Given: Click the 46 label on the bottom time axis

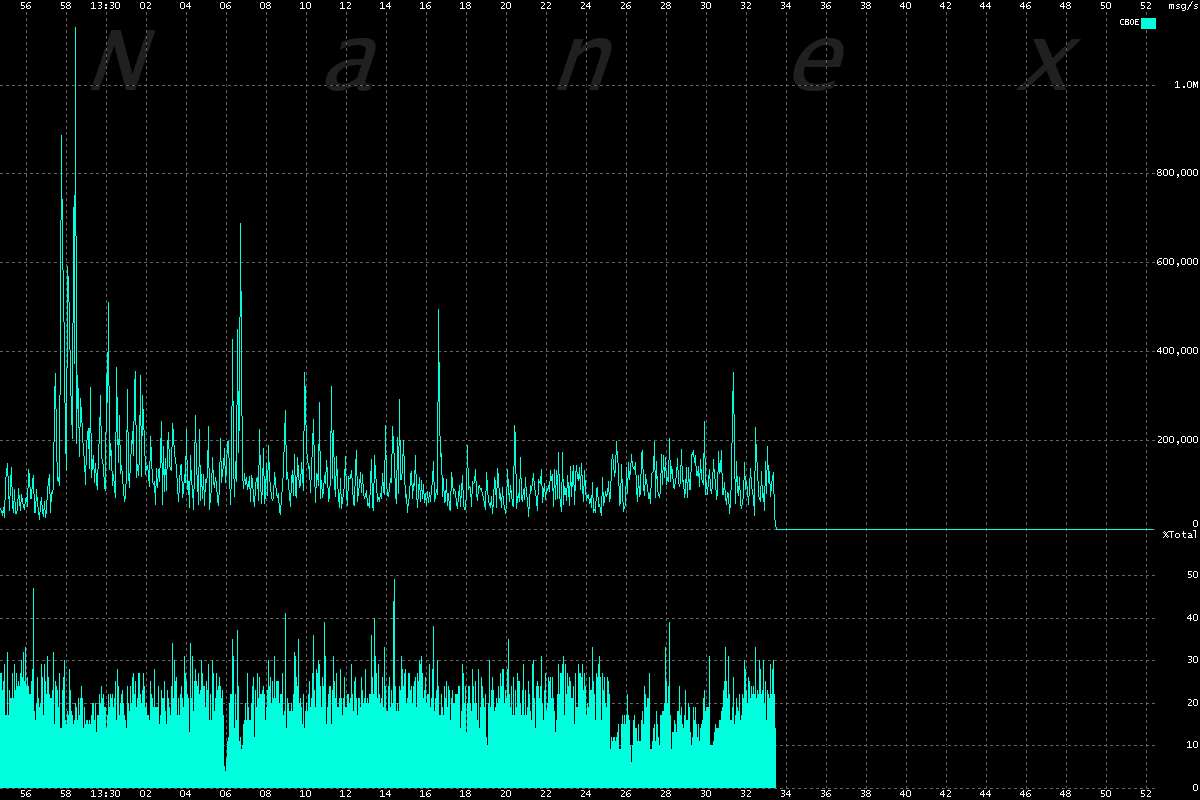Looking at the screenshot, I should pos(1026,794).
